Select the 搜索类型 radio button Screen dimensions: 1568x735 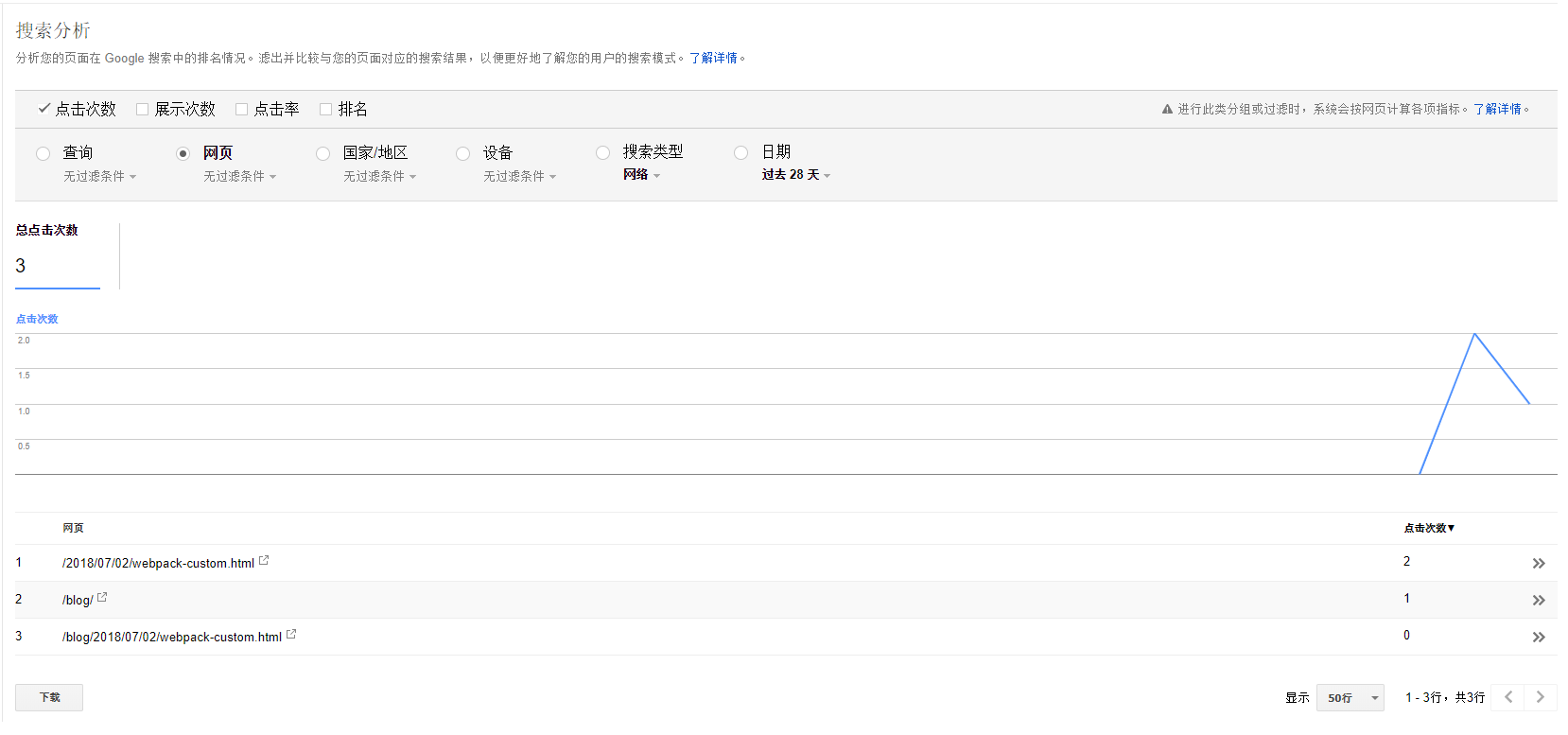tap(602, 152)
